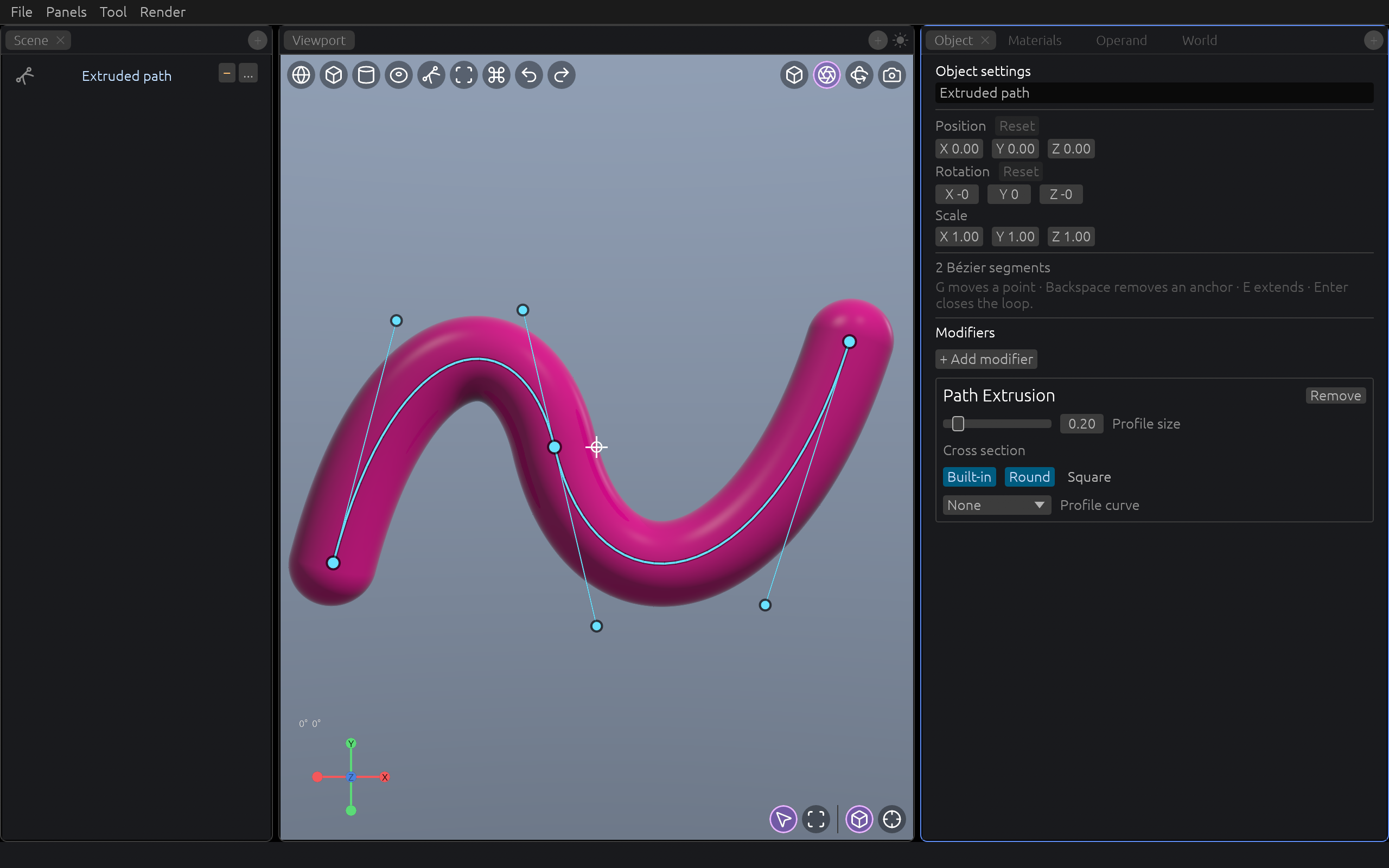Click the orbit camera icon beside the camera

pyautogui.click(x=859, y=75)
